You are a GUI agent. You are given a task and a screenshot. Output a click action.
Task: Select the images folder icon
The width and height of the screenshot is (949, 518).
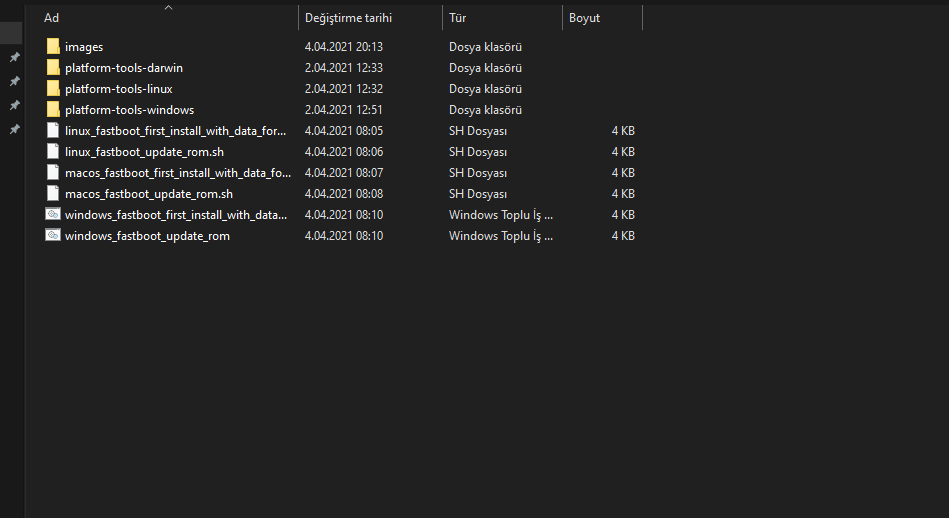pyautogui.click(x=53, y=47)
